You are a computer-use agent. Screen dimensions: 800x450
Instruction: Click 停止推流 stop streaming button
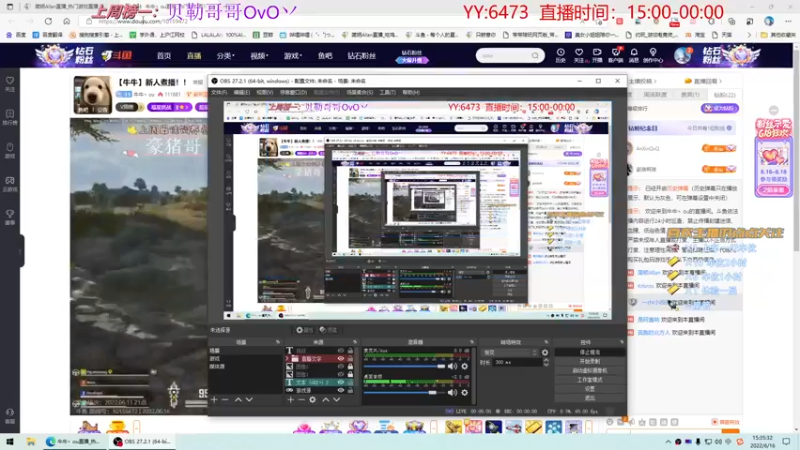(x=589, y=353)
